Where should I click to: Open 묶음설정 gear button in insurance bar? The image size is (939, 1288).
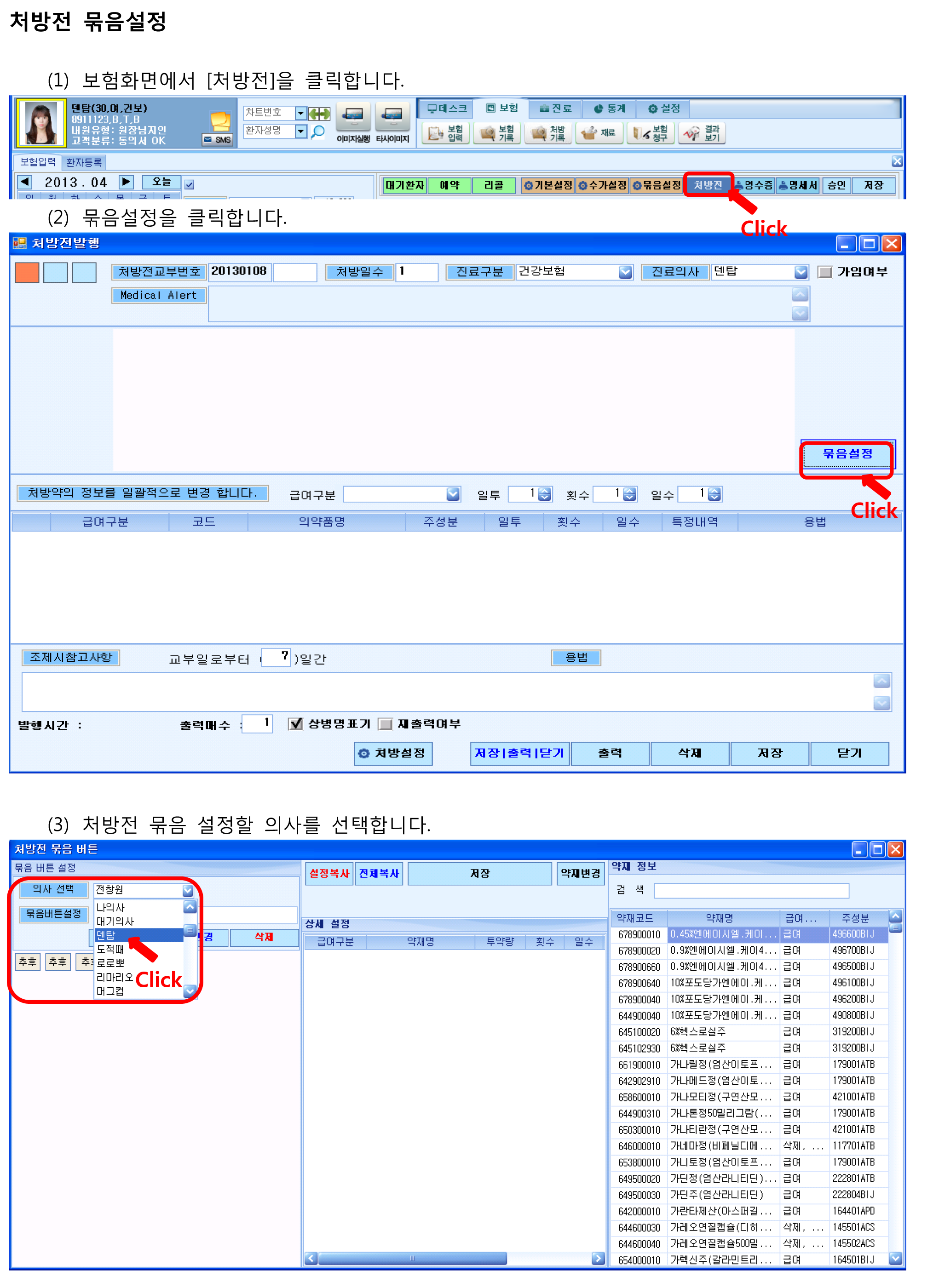pos(657,185)
